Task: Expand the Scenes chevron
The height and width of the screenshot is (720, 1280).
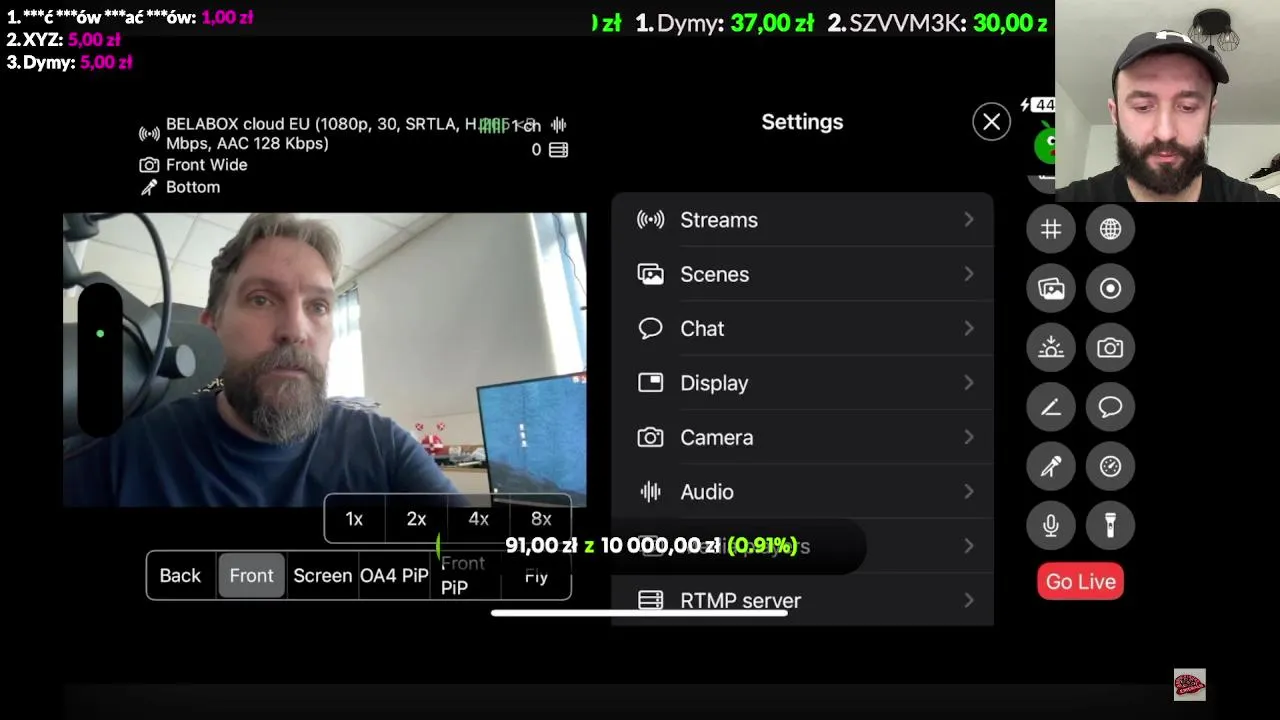Action: coord(968,274)
